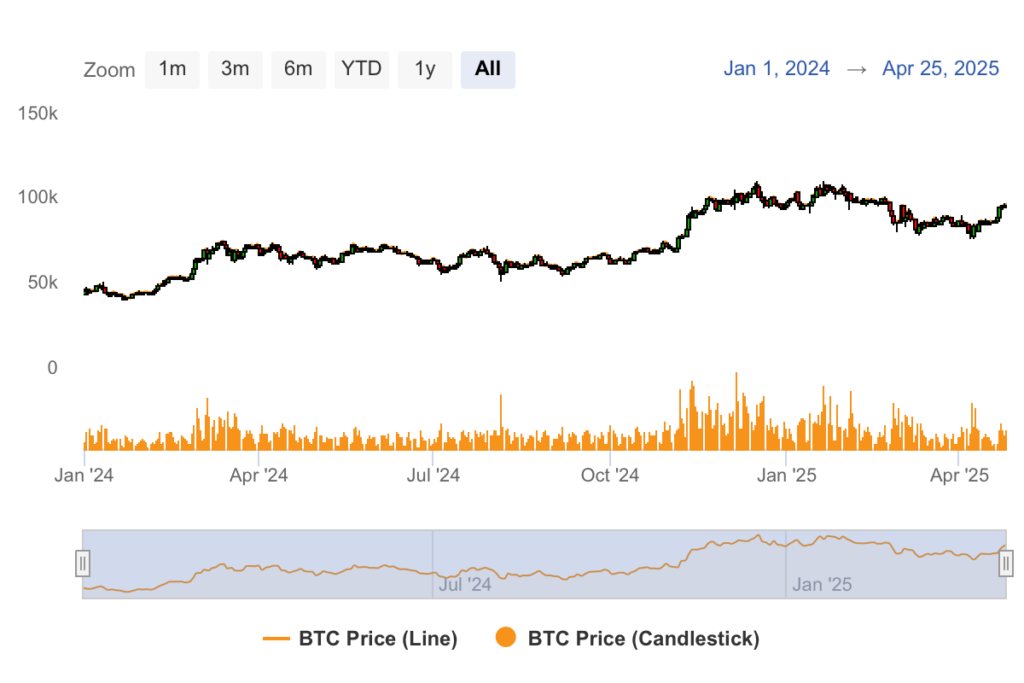1024x683 pixels.
Task: Click the right navigator range handle
Action: [x=1006, y=564]
